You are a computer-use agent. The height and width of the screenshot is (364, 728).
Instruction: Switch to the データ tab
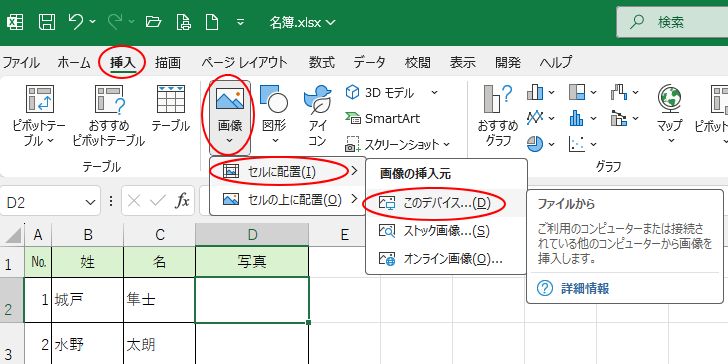click(369, 62)
